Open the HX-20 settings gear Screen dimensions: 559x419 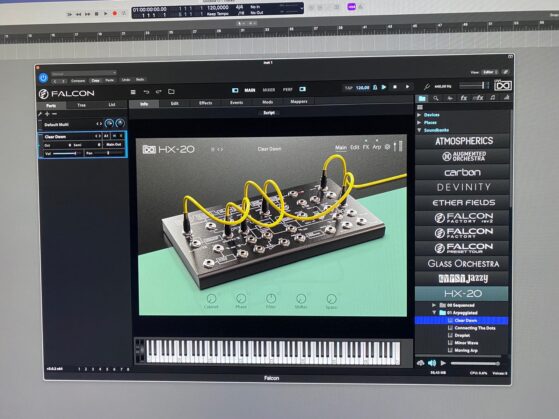387,147
